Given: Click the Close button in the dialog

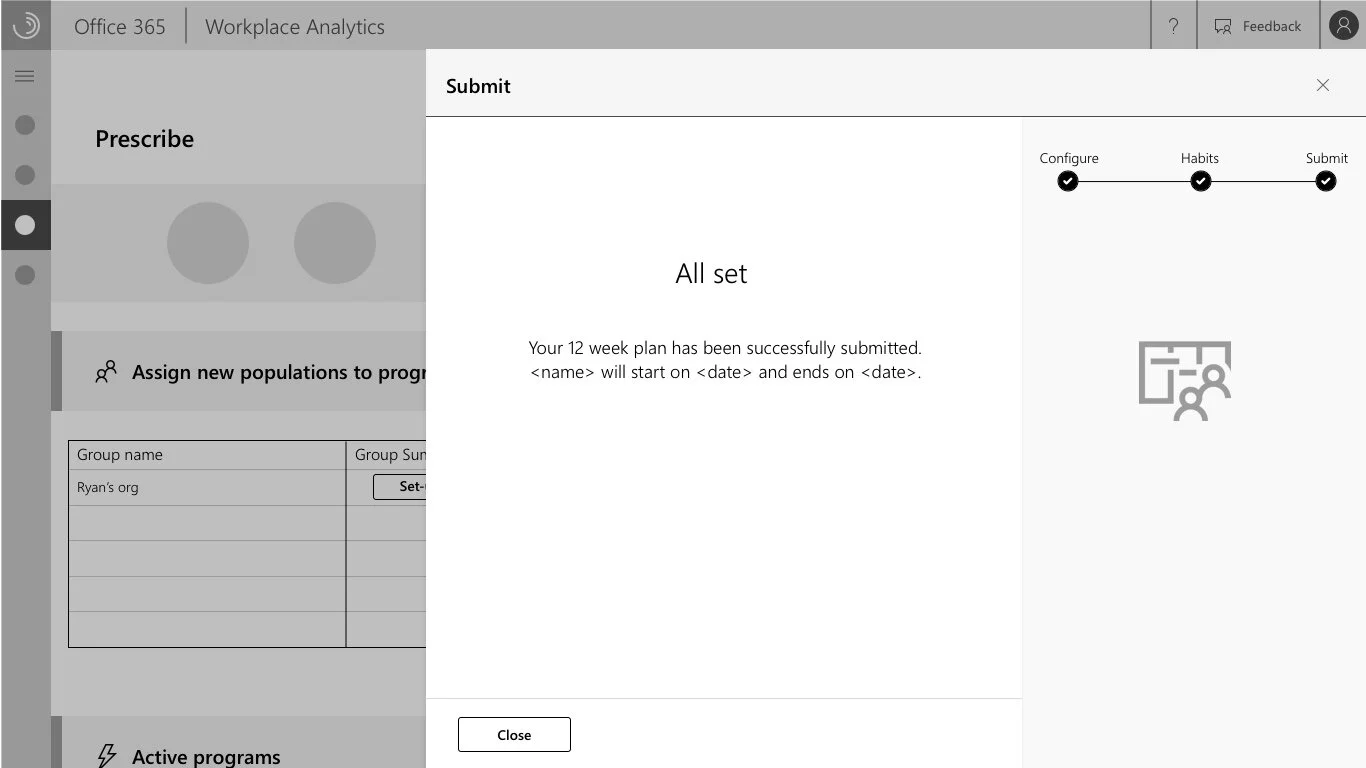Looking at the screenshot, I should tap(514, 734).
